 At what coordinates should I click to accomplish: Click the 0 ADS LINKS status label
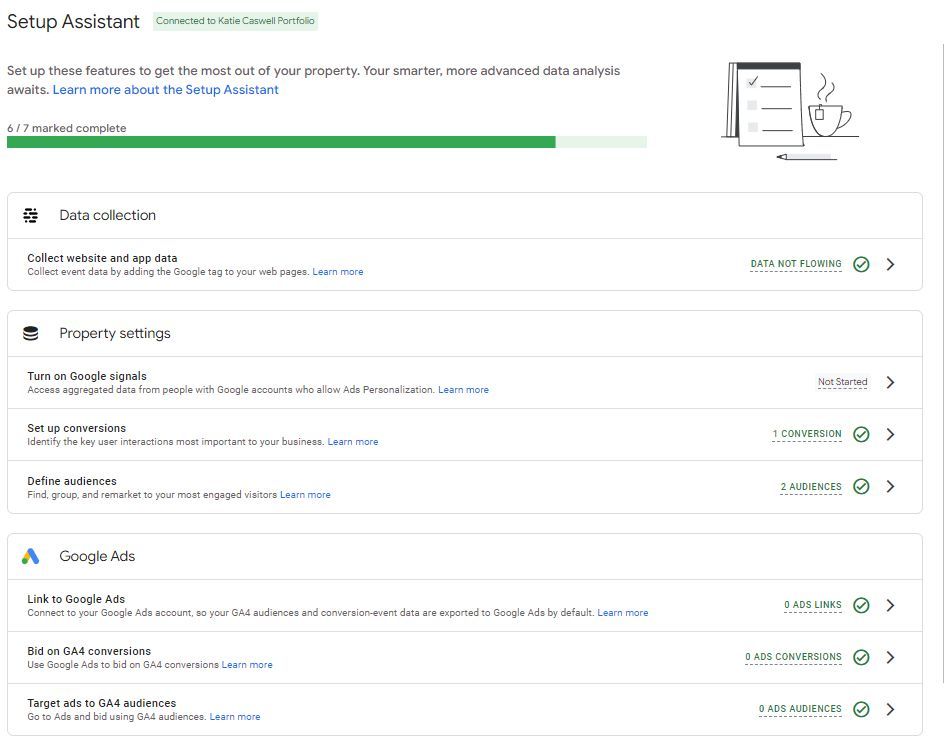[813, 605]
